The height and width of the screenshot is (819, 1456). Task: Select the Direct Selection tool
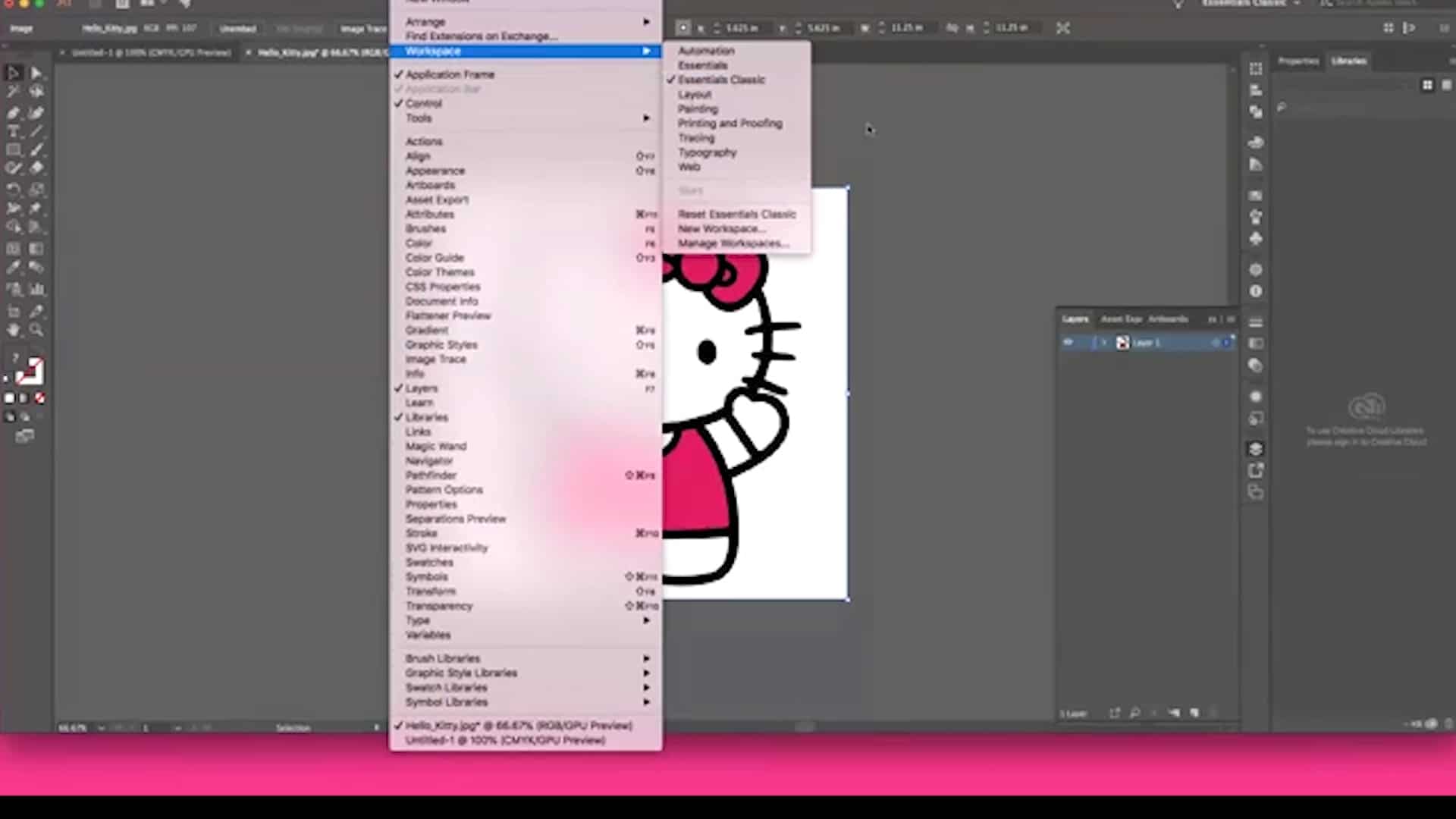pos(36,73)
